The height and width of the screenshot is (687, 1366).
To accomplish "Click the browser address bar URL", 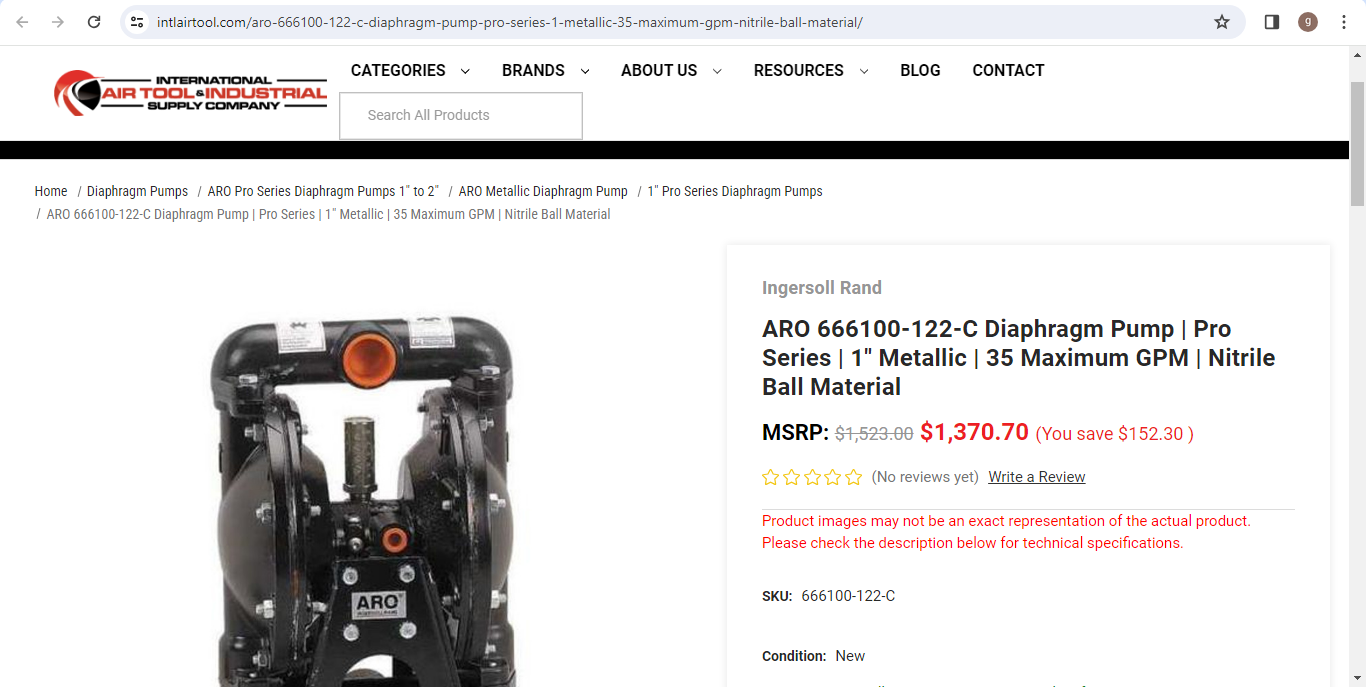I will click(x=510, y=22).
